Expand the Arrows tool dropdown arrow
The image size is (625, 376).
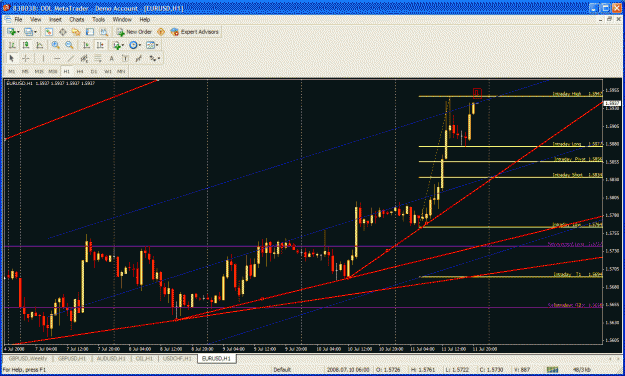click(159, 58)
